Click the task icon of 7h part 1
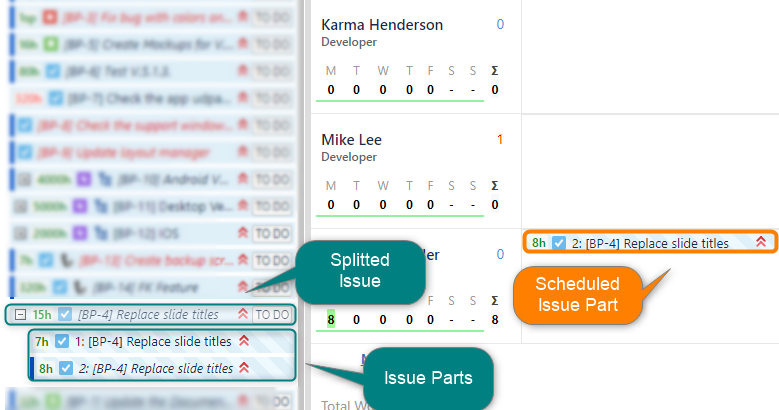Image resolution: width=779 pixels, height=410 pixels. 62,341
